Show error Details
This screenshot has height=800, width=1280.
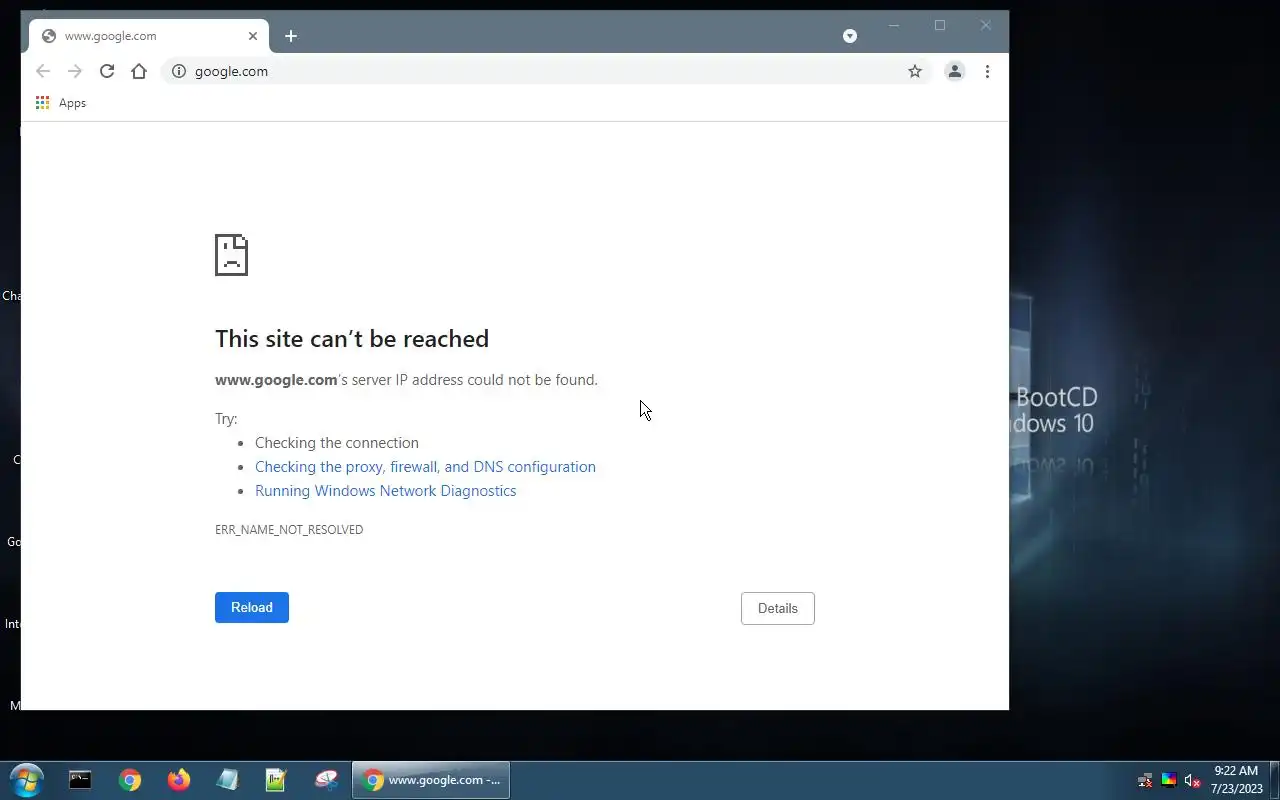coord(778,608)
